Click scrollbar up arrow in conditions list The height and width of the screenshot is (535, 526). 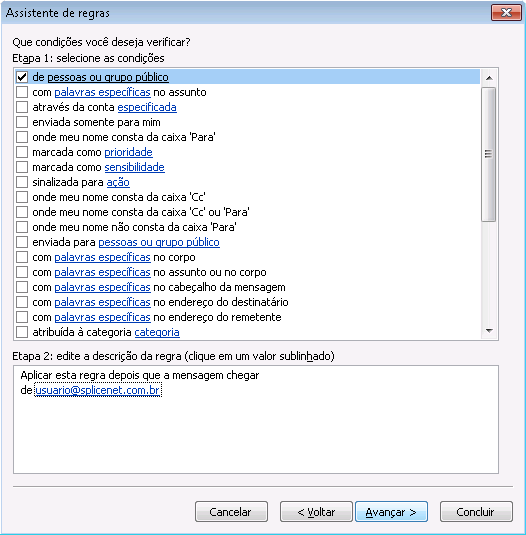(x=489, y=78)
